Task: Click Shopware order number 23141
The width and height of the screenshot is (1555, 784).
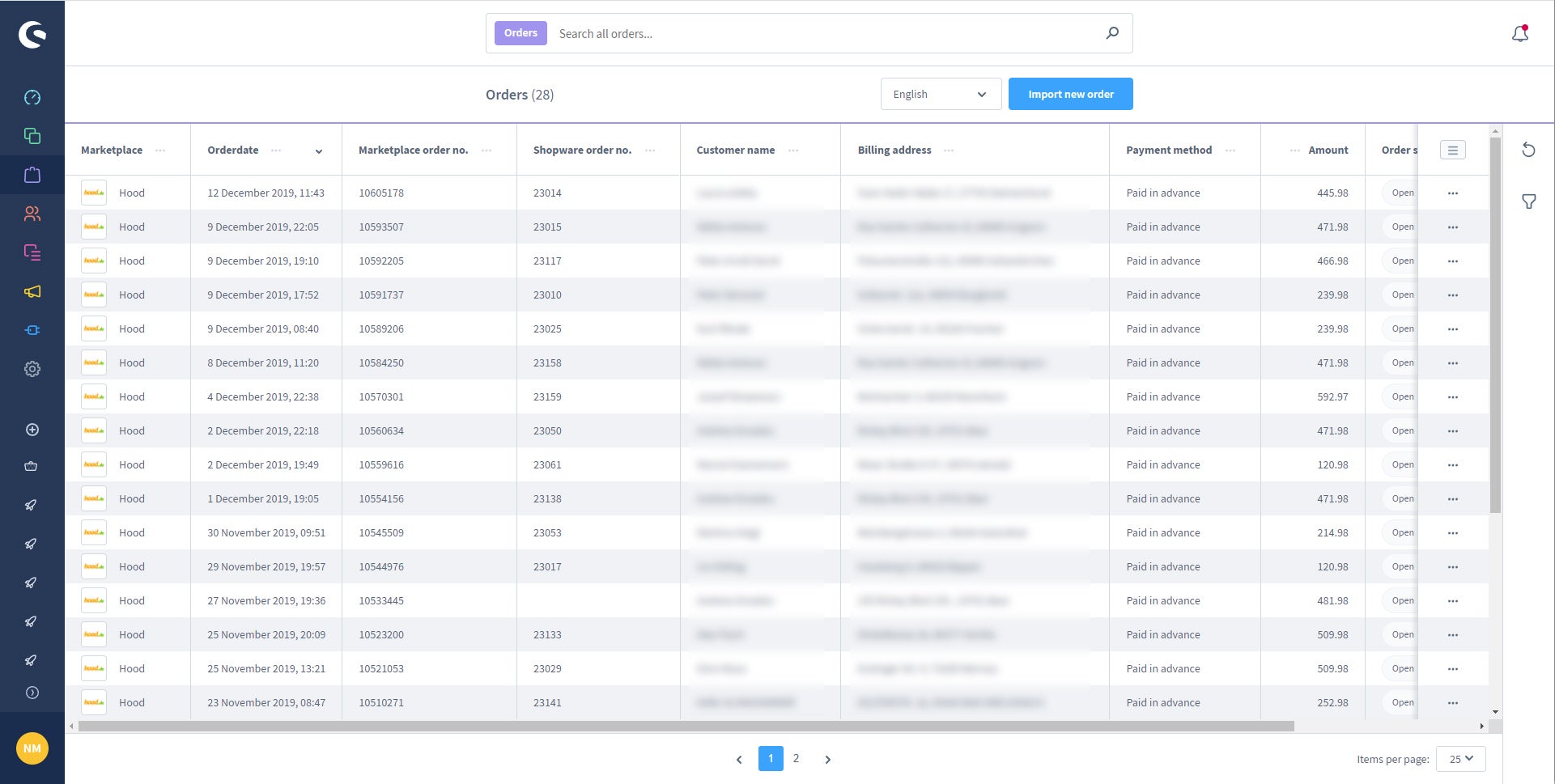Action: [547, 702]
